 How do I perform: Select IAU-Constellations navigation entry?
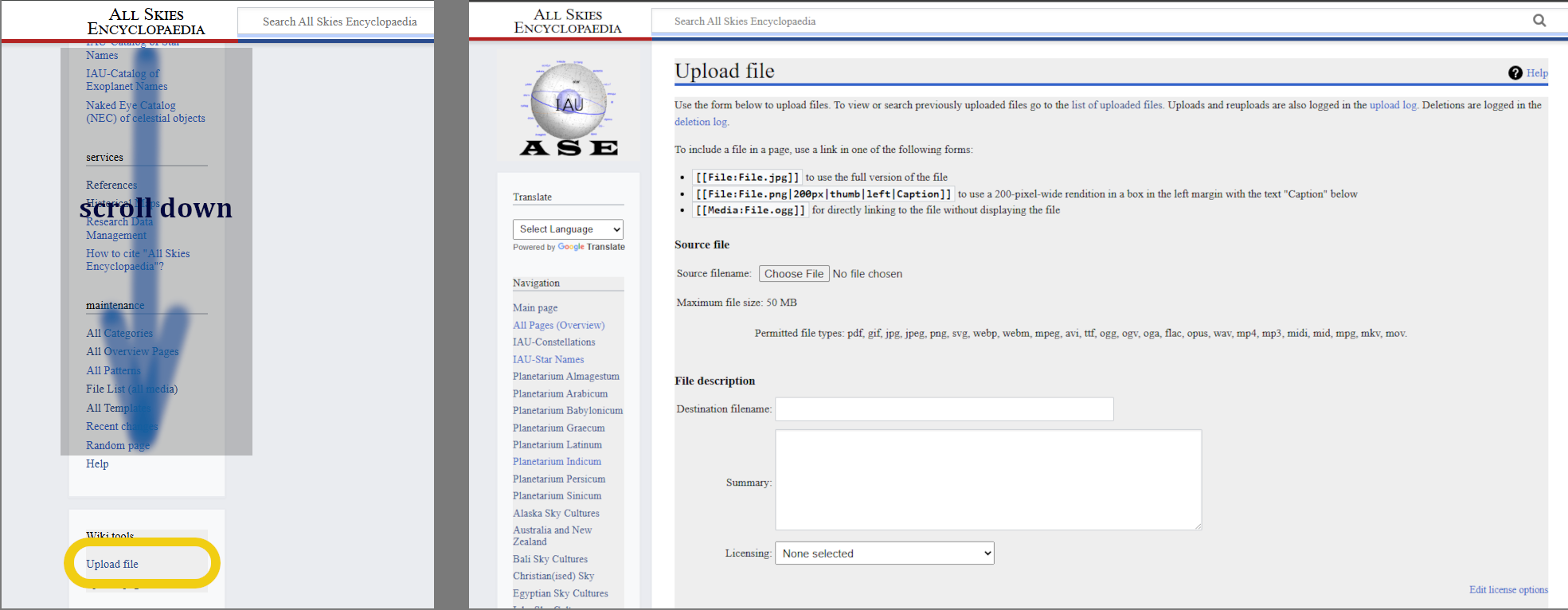point(553,342)
